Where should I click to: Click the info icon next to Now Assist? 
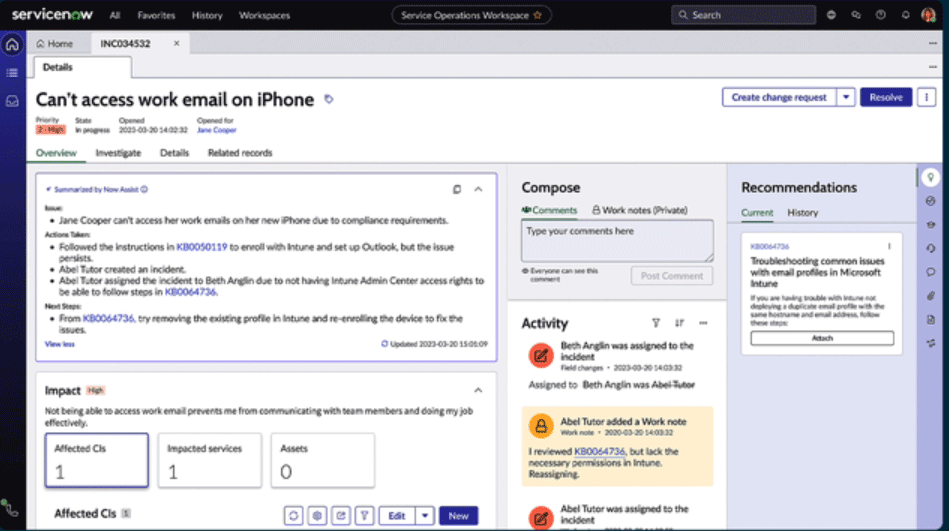(x=144, y=190)
